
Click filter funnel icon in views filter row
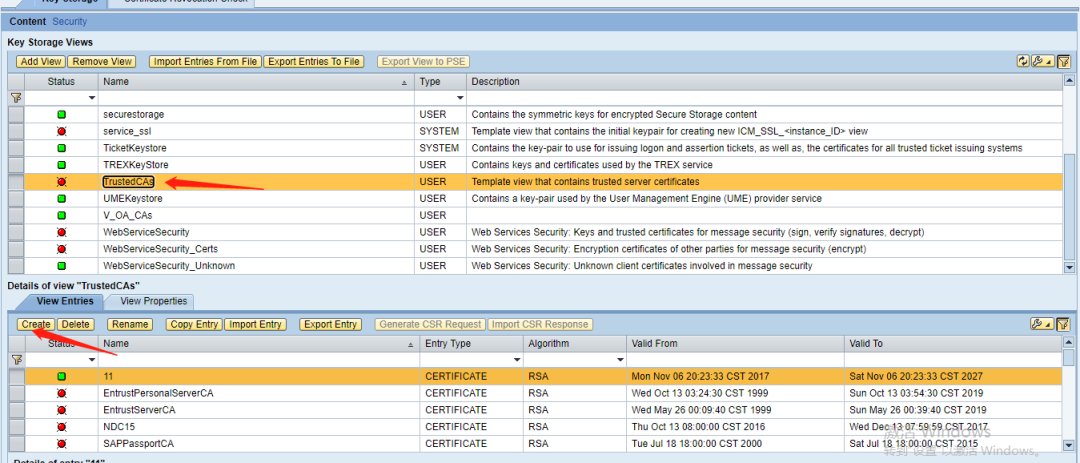pos(17,99)
